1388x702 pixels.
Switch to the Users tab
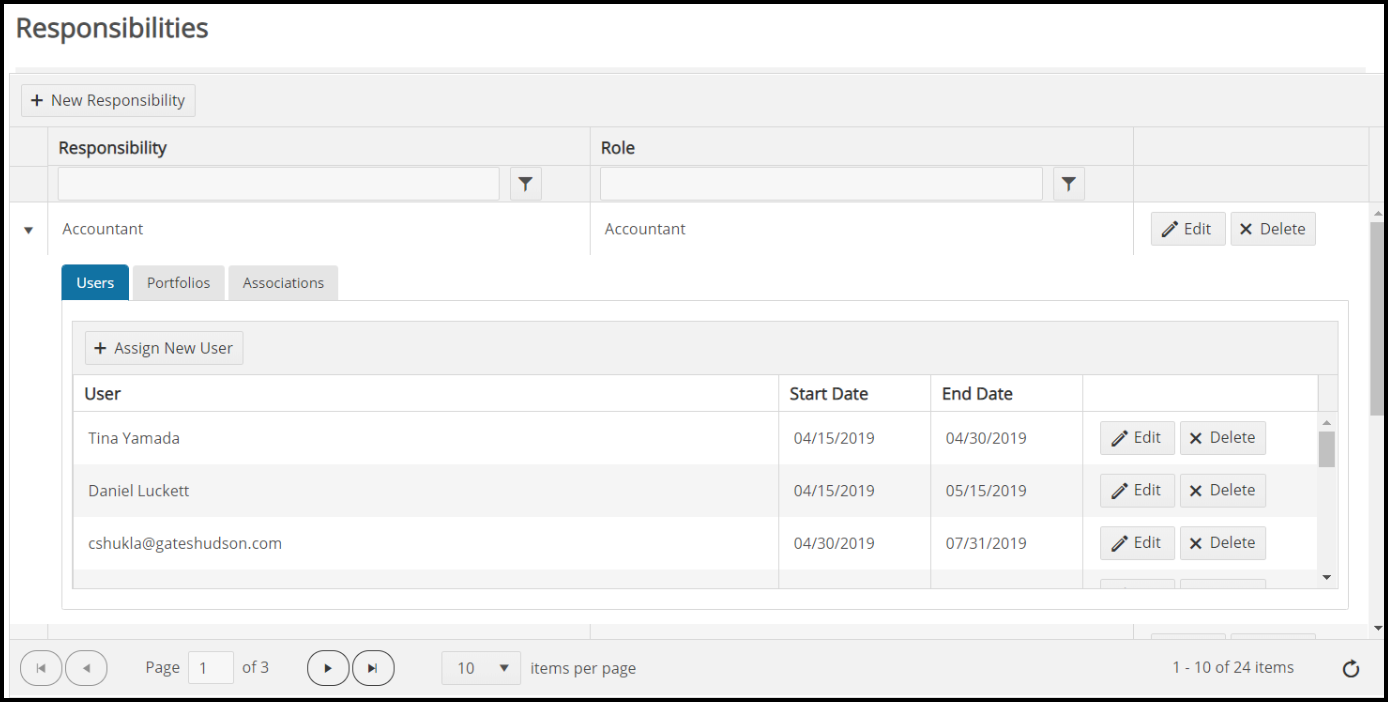coord(95,283)
